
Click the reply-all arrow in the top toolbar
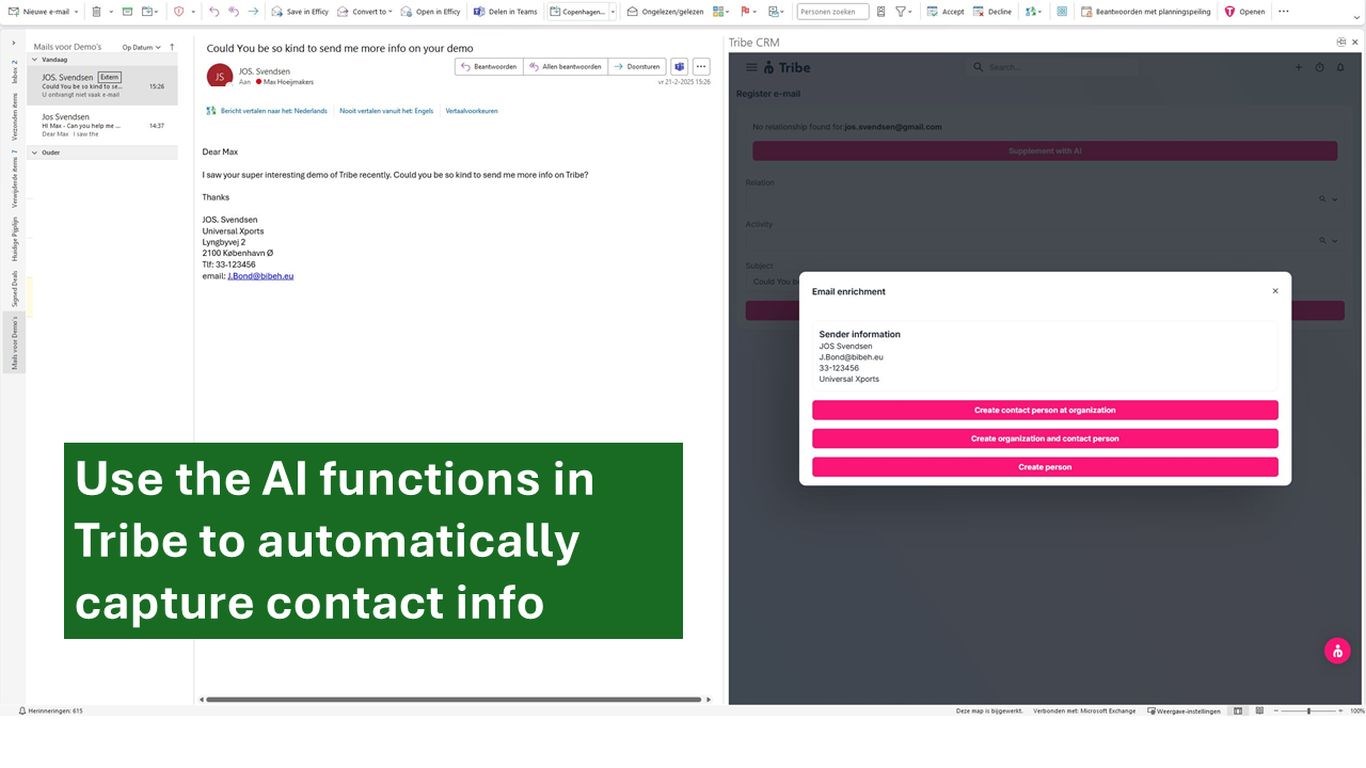[x=233, y=12]
